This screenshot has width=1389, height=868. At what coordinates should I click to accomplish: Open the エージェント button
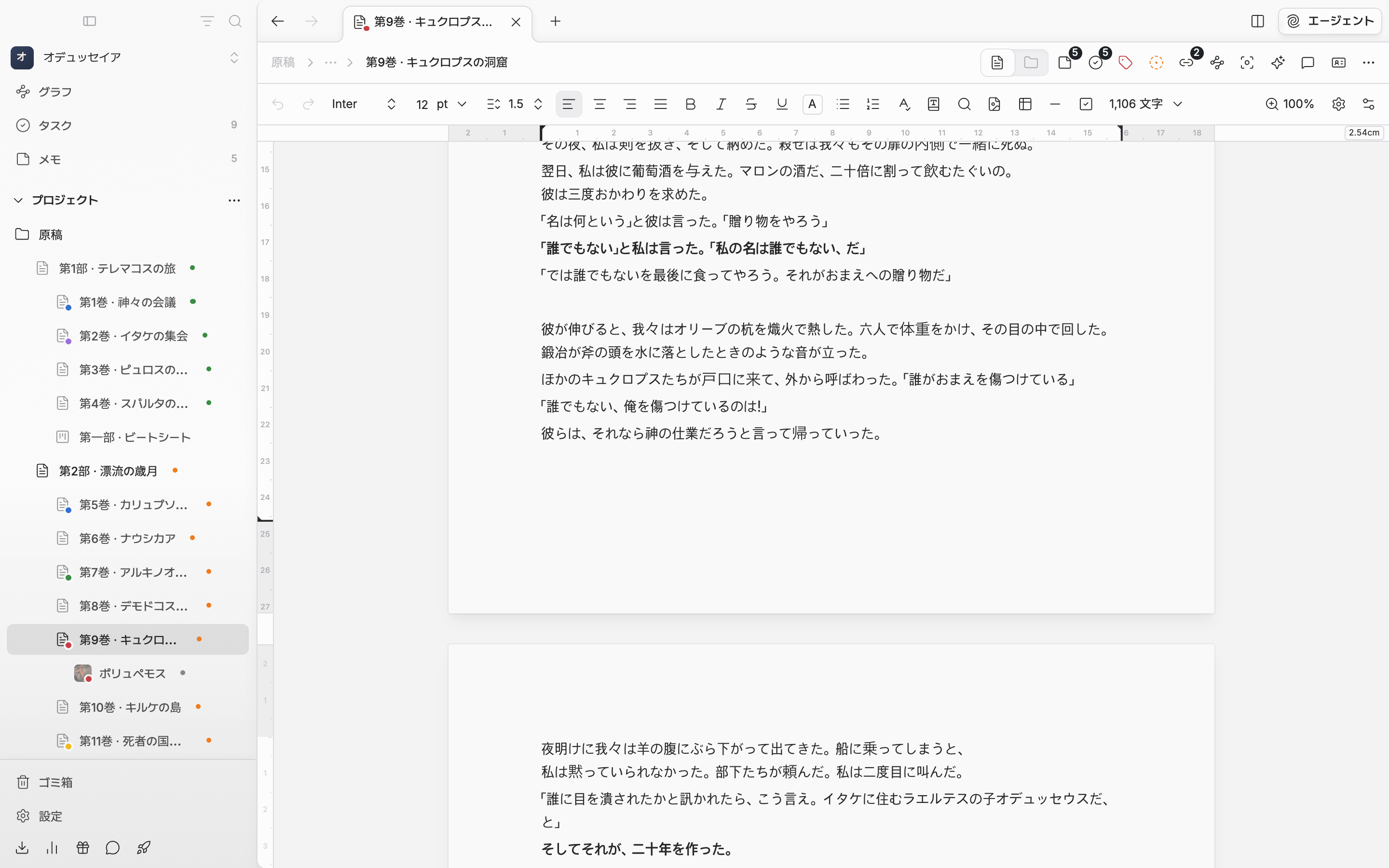[1329, 21]
